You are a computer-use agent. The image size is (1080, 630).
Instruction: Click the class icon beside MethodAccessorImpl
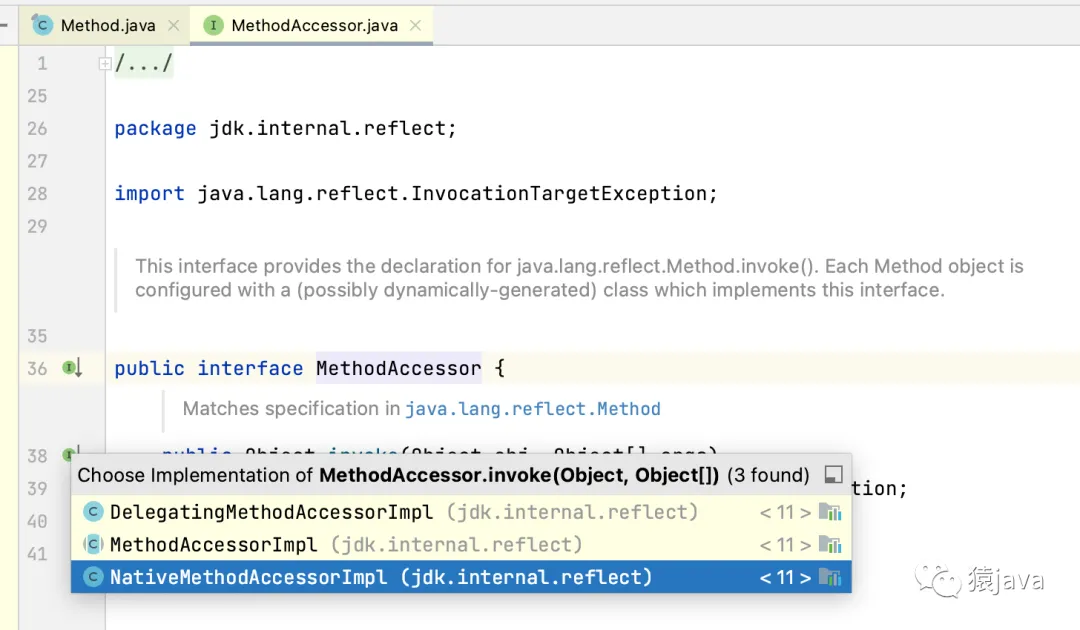[93, 545]
